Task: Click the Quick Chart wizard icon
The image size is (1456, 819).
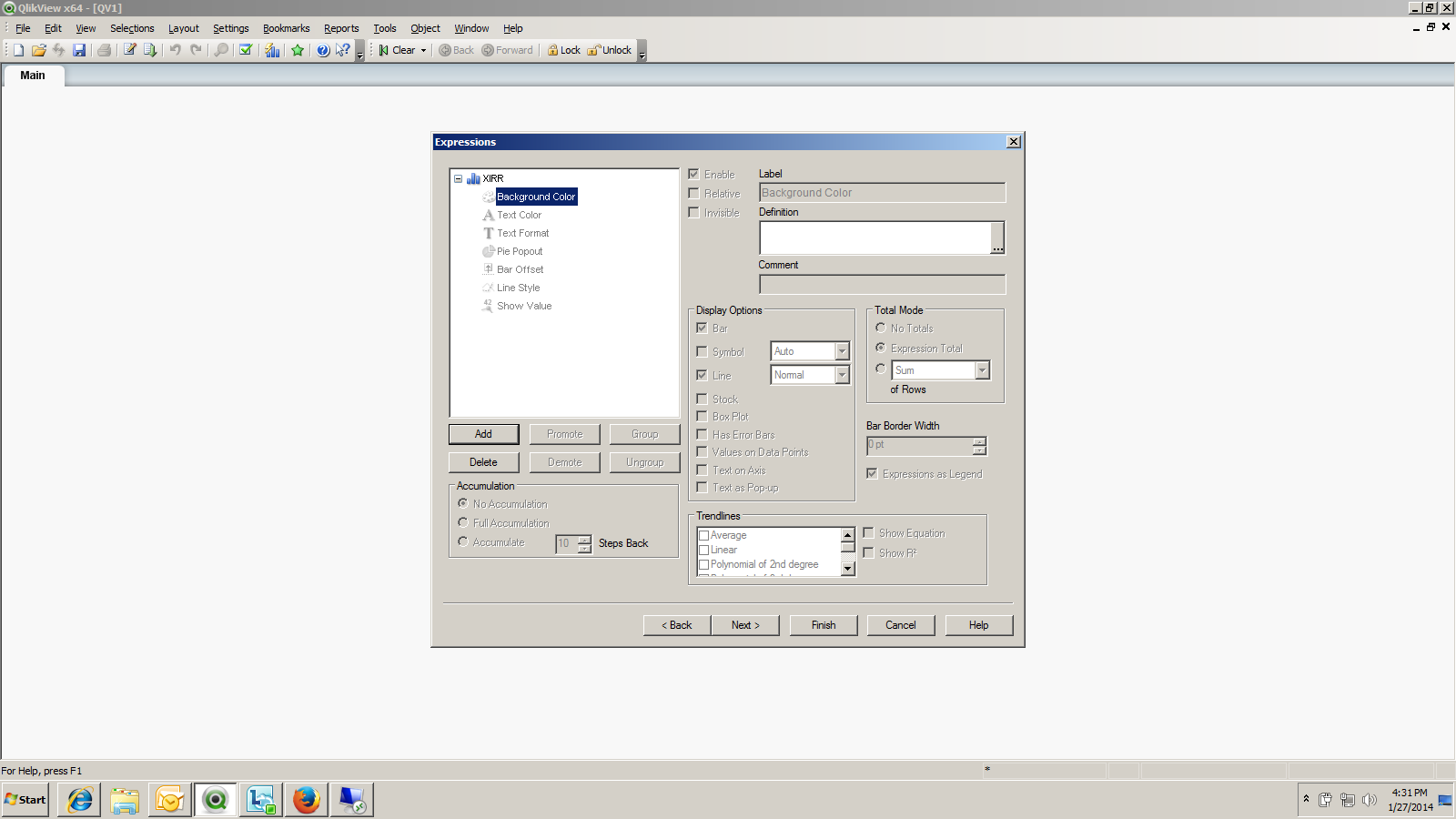Action: tap(272, 50)
